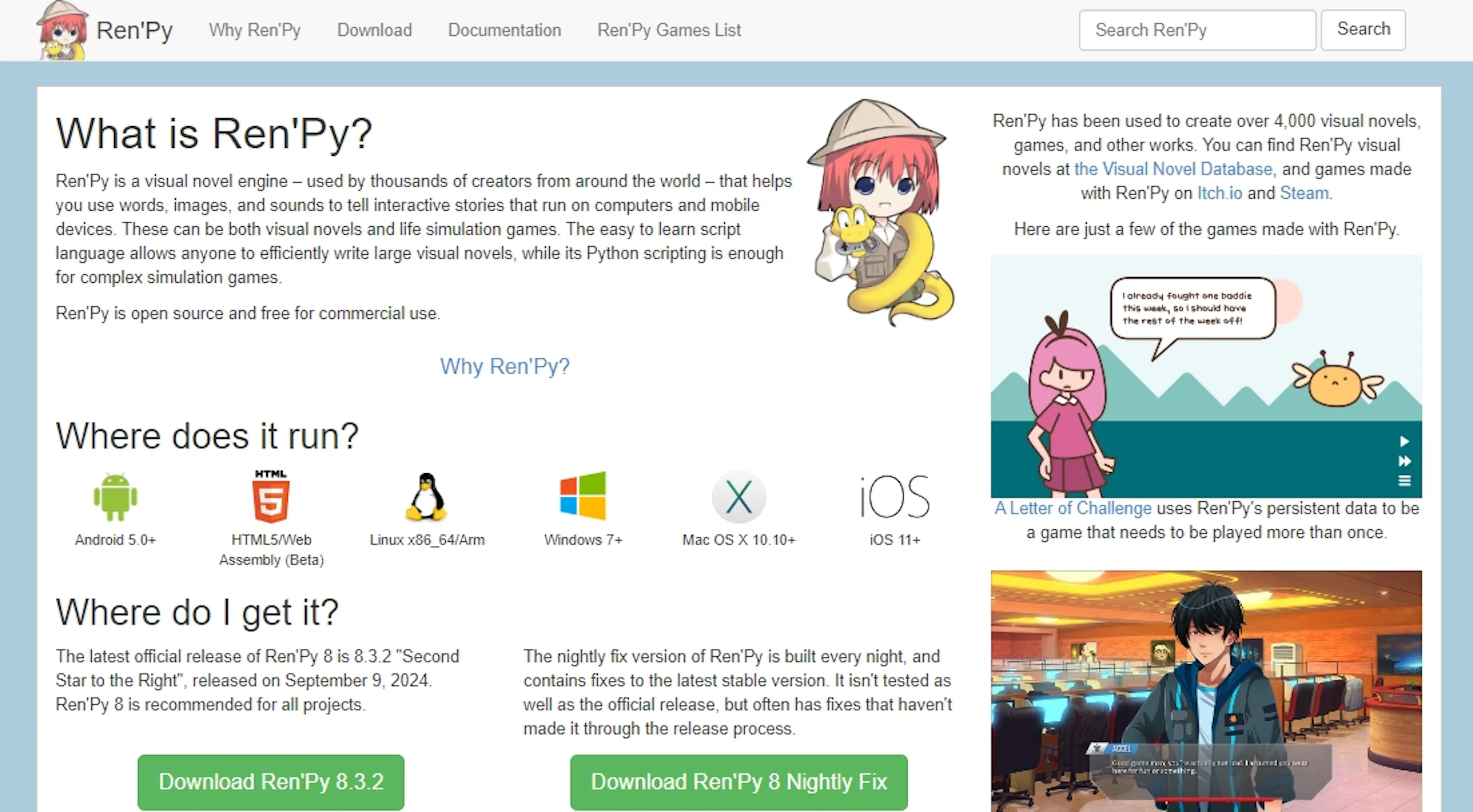
Task: Click the Linux x86_64/Arm label
Action: pyautogui.click(x=427, y=540)
